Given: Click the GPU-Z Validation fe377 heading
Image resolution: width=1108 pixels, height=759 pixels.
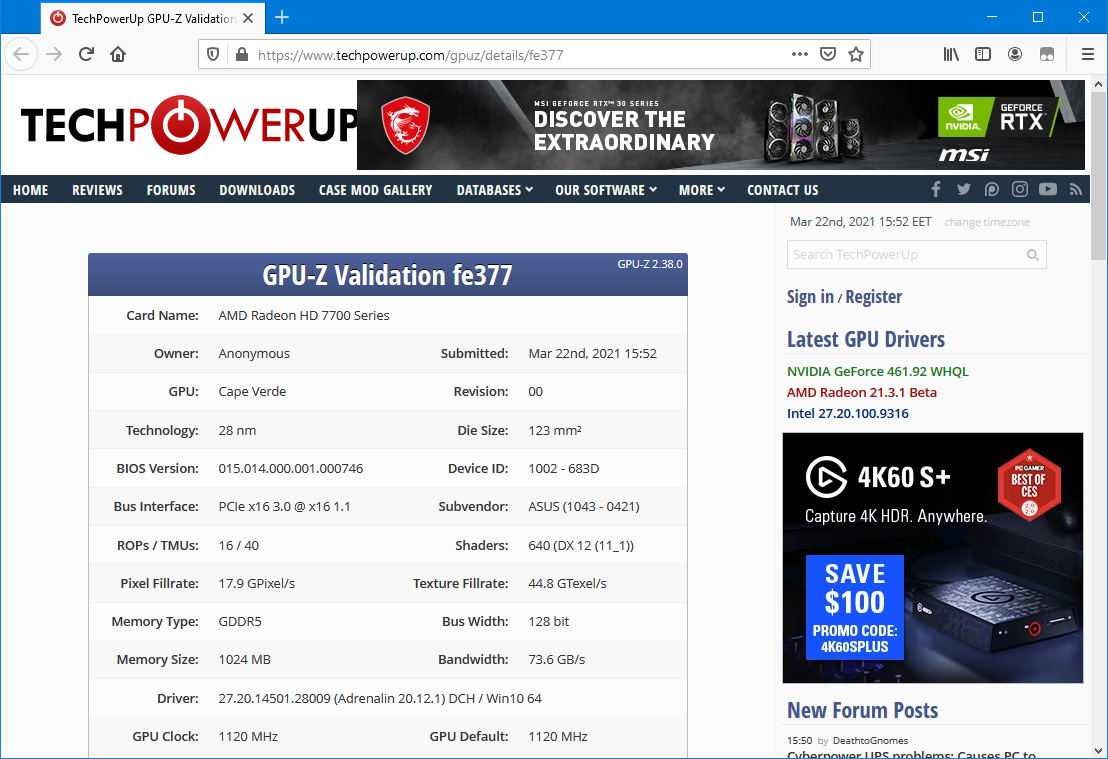Looking at the screenshot, I should (387, 275).
